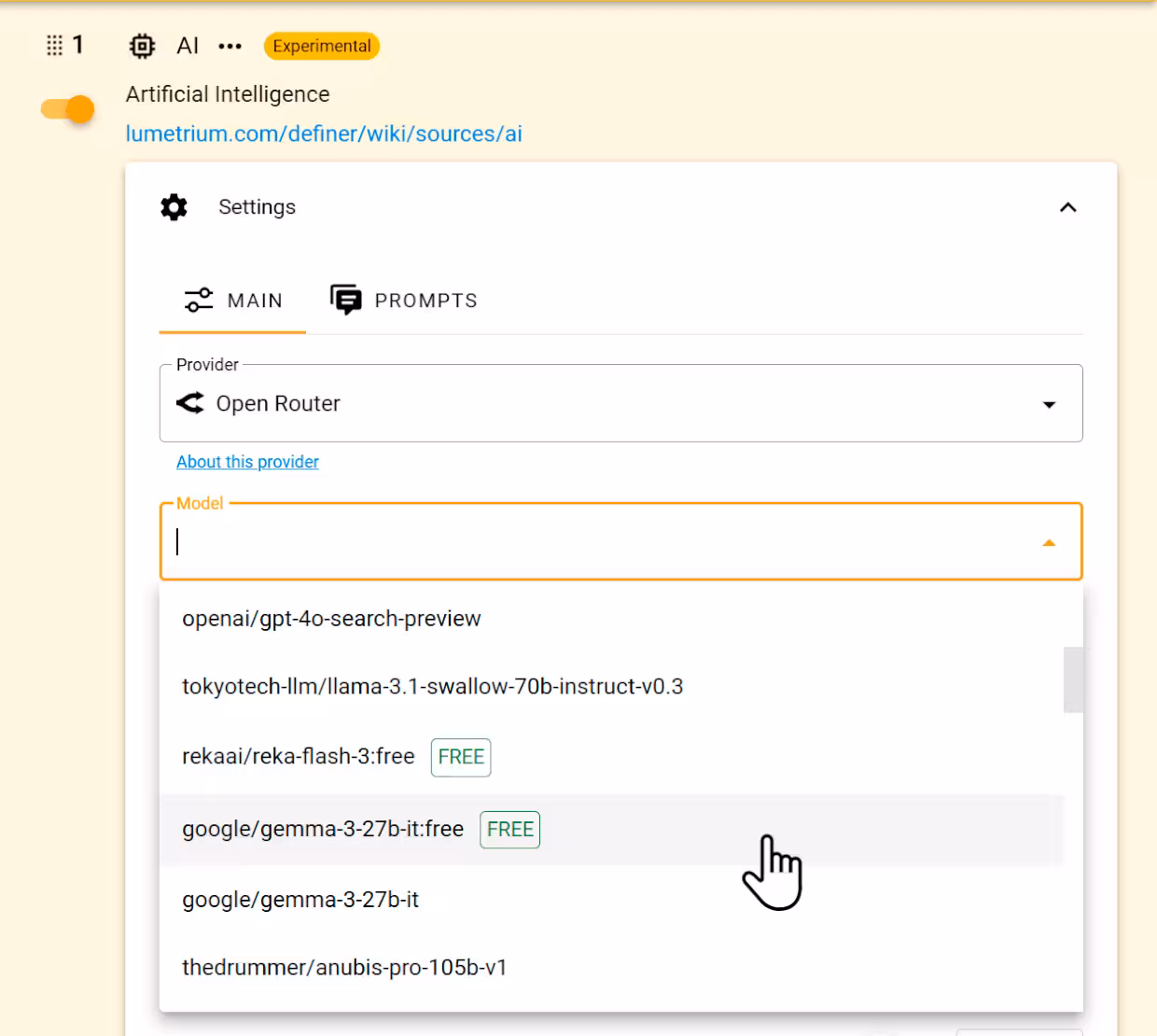
Task: Select google/gemma-3-27b-it paid model
Action: [611, 900]
